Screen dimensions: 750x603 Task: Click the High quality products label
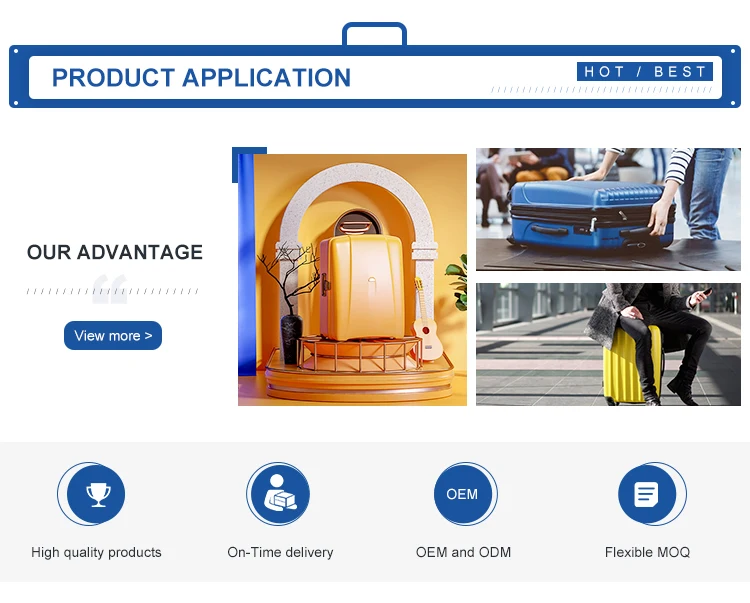pyautogui.click(x=96, y=552)
